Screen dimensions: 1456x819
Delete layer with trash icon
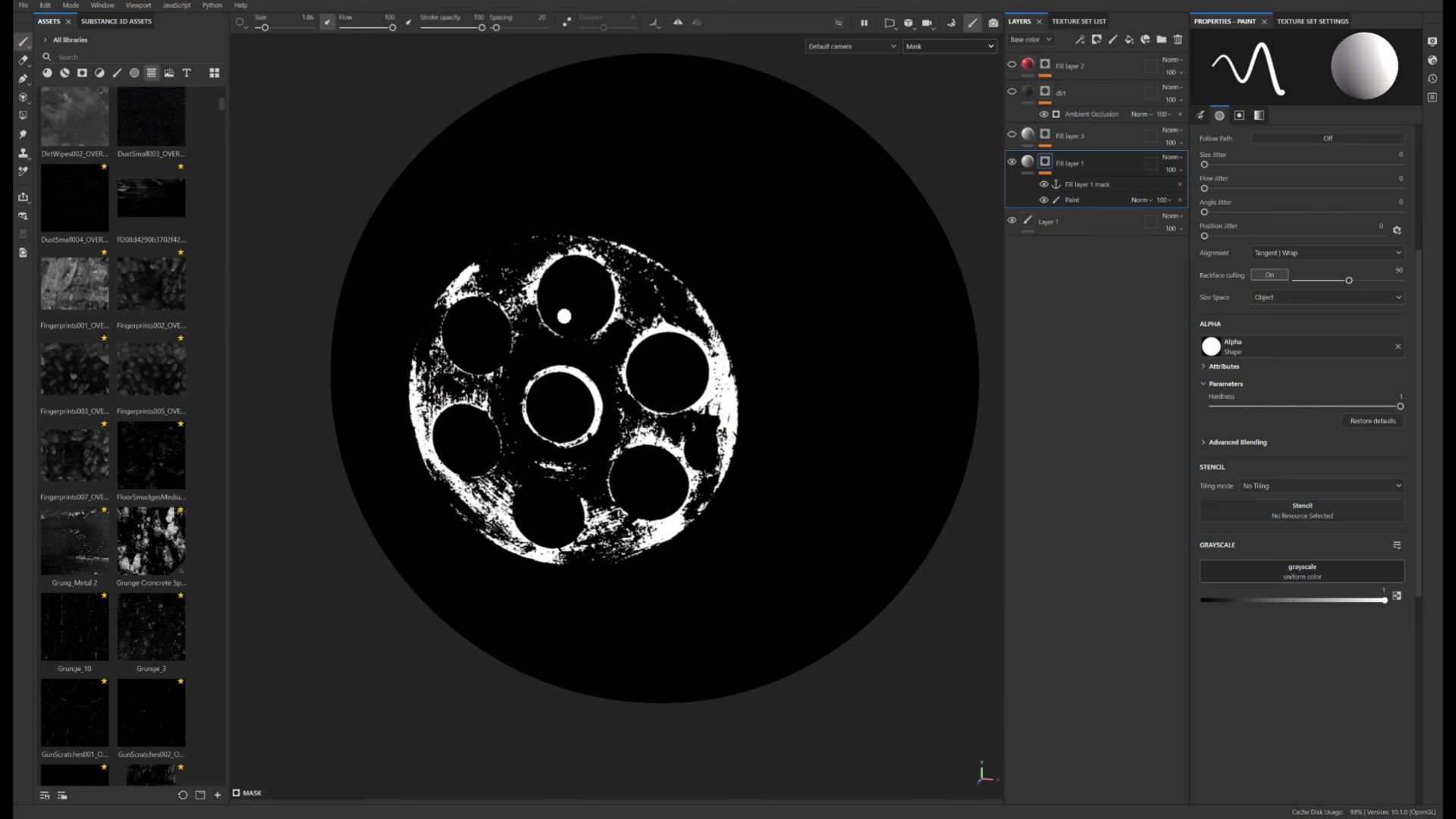pos(1178,39)
